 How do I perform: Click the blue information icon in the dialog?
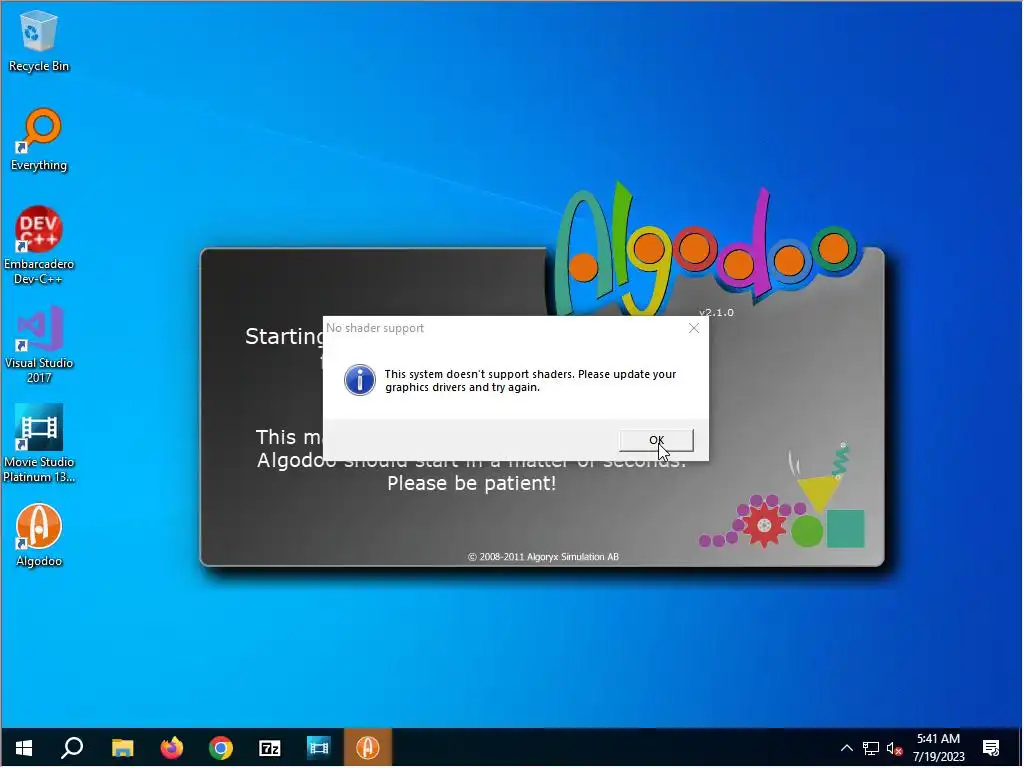tap(360, 380)
